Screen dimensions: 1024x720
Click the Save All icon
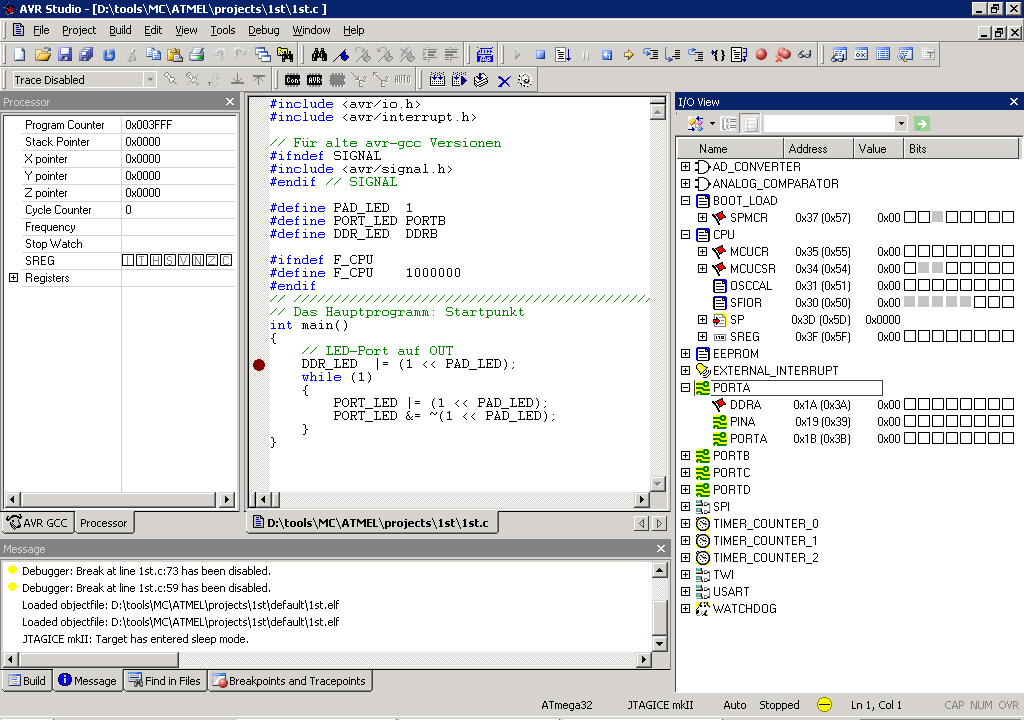tap(86, 55)
